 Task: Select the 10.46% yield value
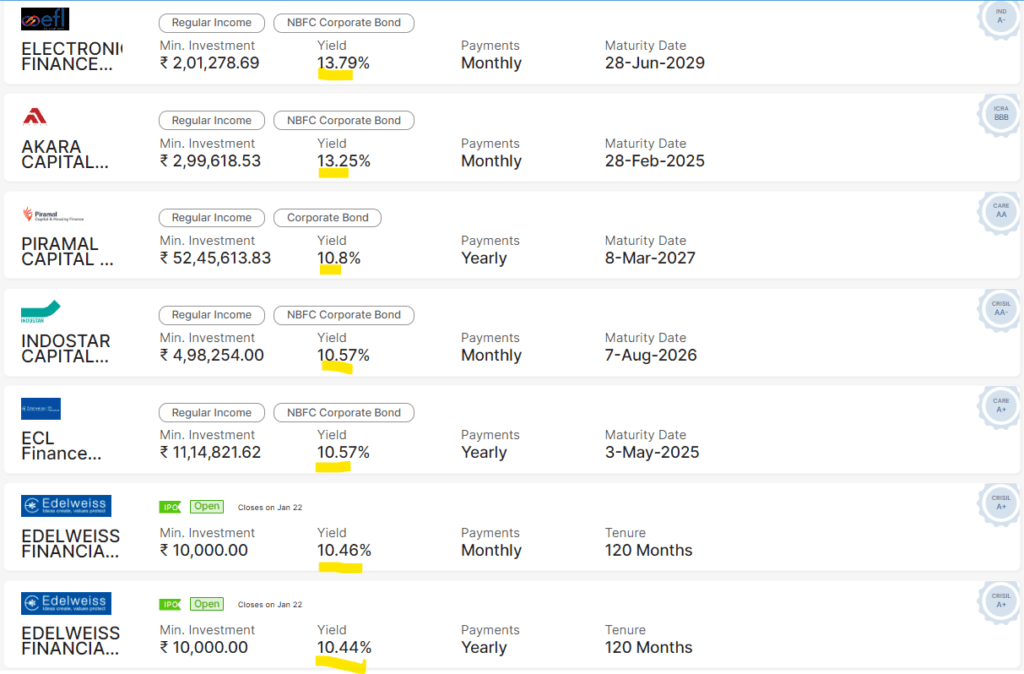(x=344, y=551)
